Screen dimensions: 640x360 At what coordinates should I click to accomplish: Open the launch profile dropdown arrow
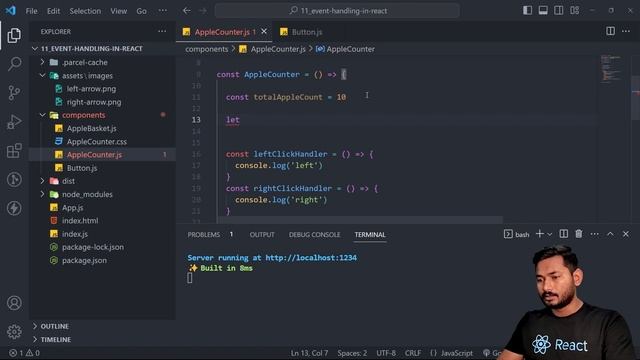pyautogui.click(x=549, y=234)
